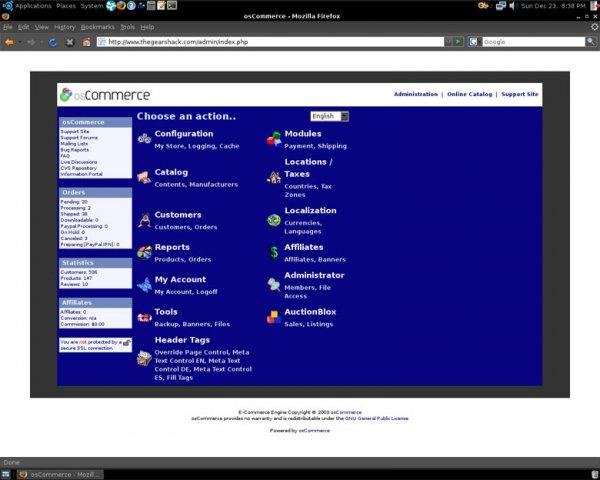
Task: Open the System menu in top panel
Action: 92,6
